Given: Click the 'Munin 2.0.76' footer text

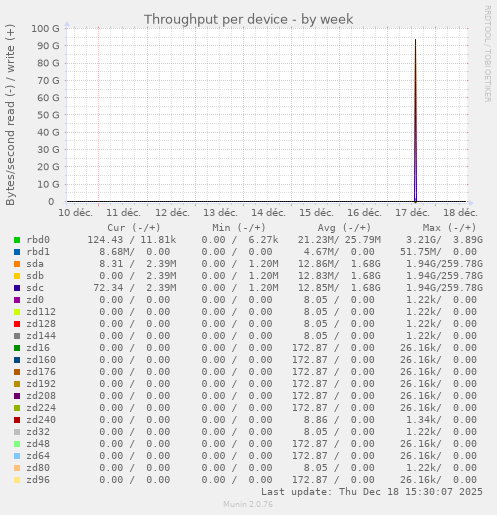Looking at the screenshot, I should pos(248,504).
